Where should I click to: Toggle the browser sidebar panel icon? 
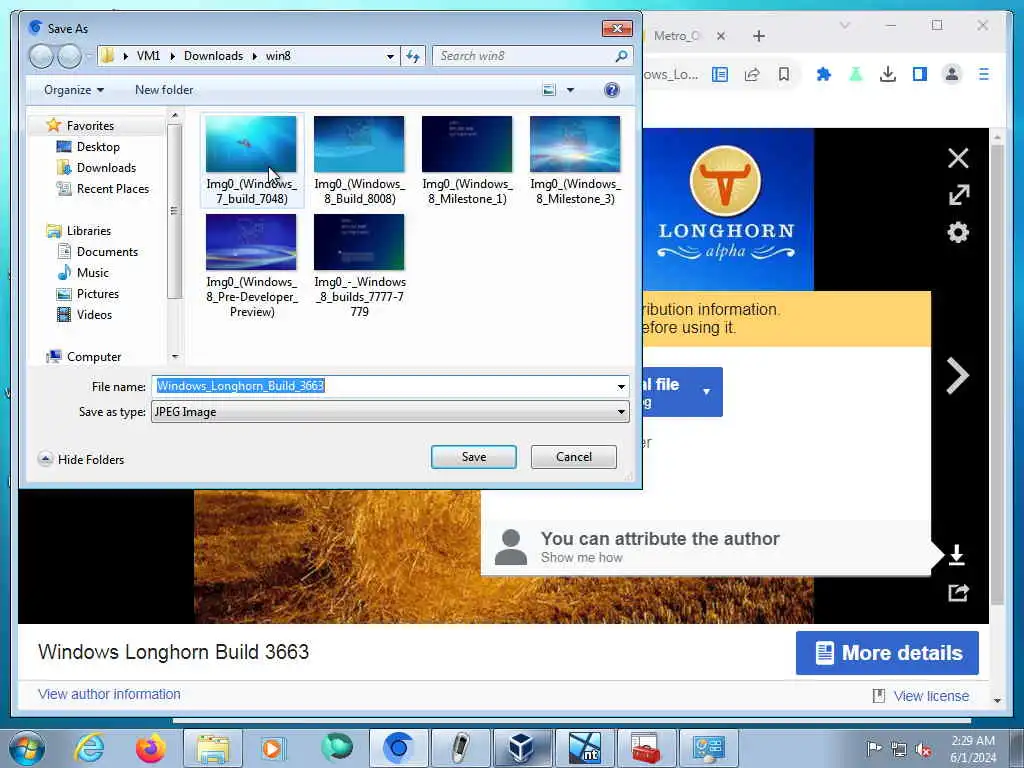click(920, 74)
